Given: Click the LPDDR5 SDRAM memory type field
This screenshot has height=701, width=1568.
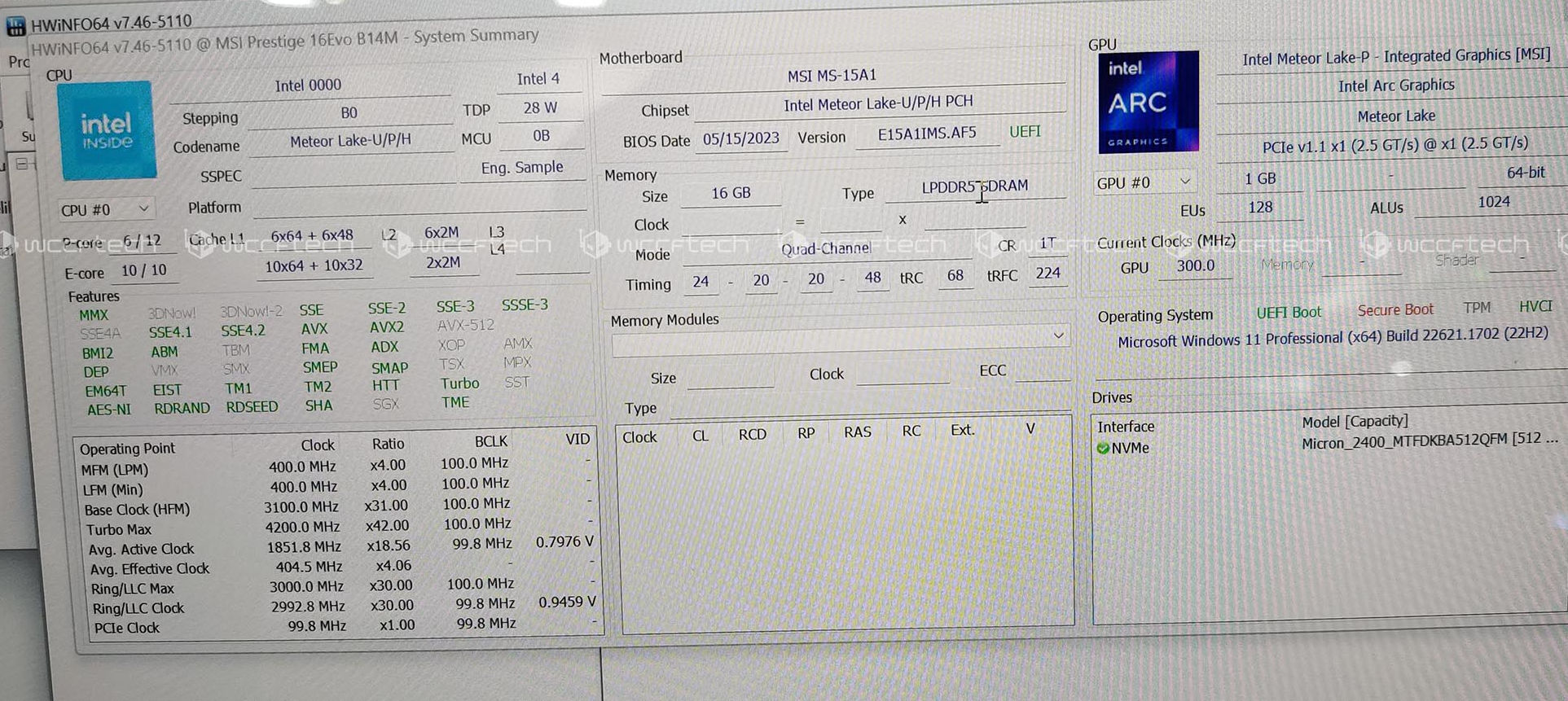Looking at the screenshot, I should coord(974,186).
